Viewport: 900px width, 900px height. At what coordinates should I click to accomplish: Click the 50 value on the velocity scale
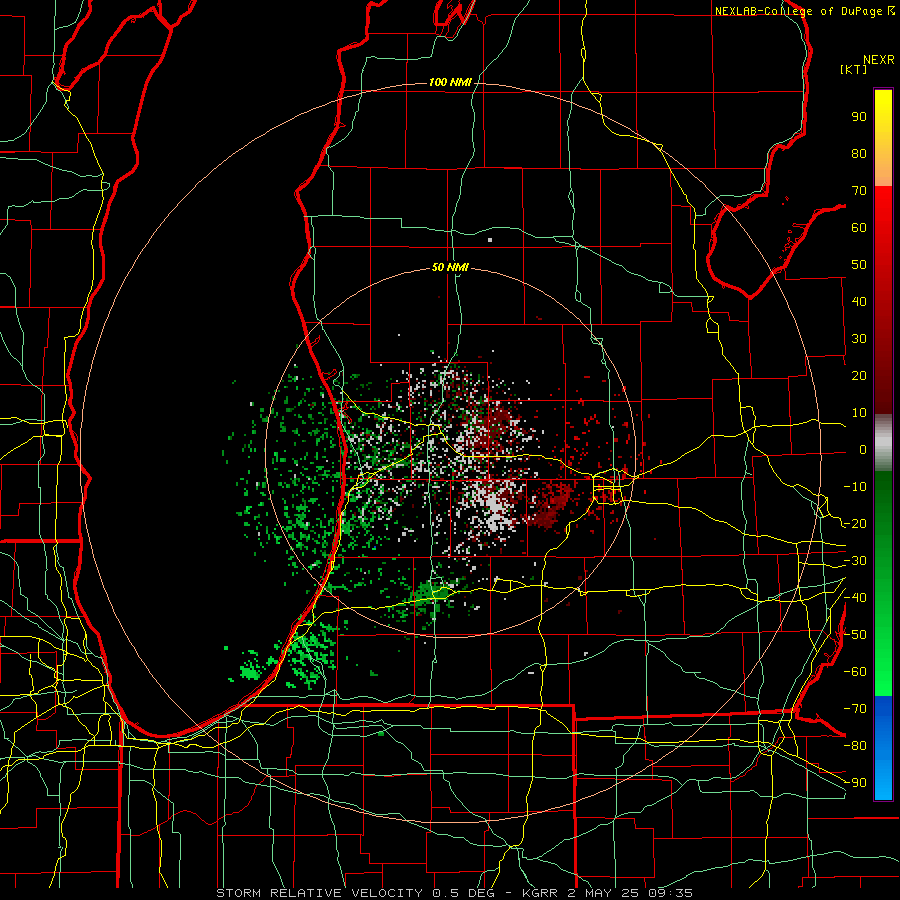pyautogui.click(x=859, y=265)
